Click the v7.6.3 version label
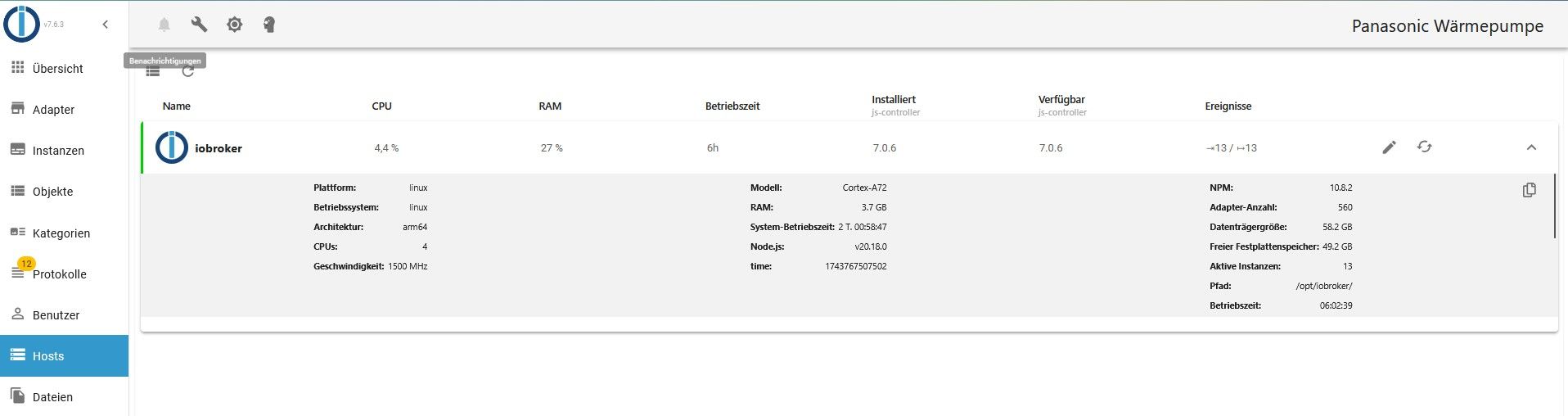1568x416 pixels. (x=53, y=25)
